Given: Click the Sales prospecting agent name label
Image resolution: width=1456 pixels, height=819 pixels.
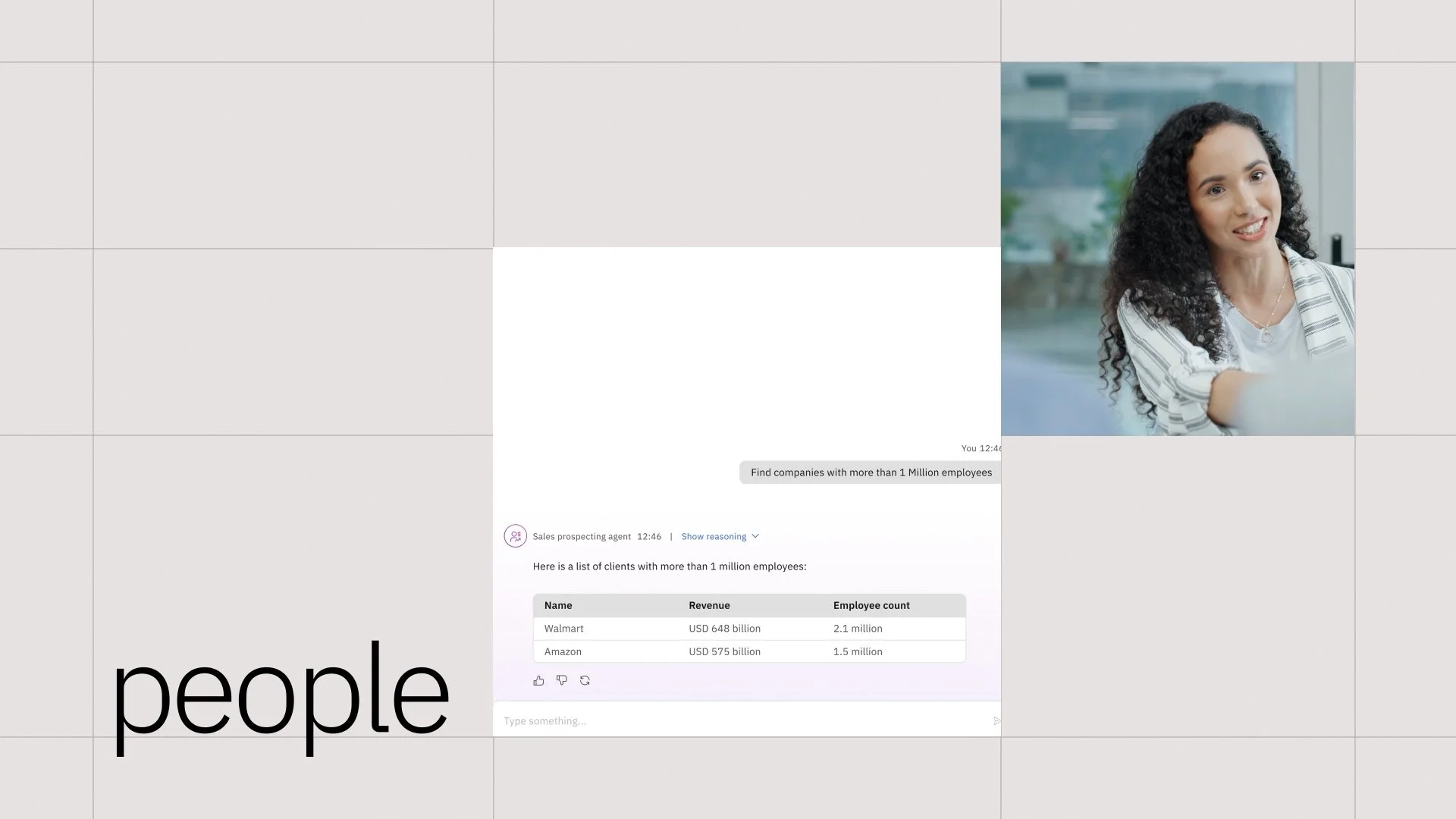Looking at the screenshot, I should tap(582, 536).
